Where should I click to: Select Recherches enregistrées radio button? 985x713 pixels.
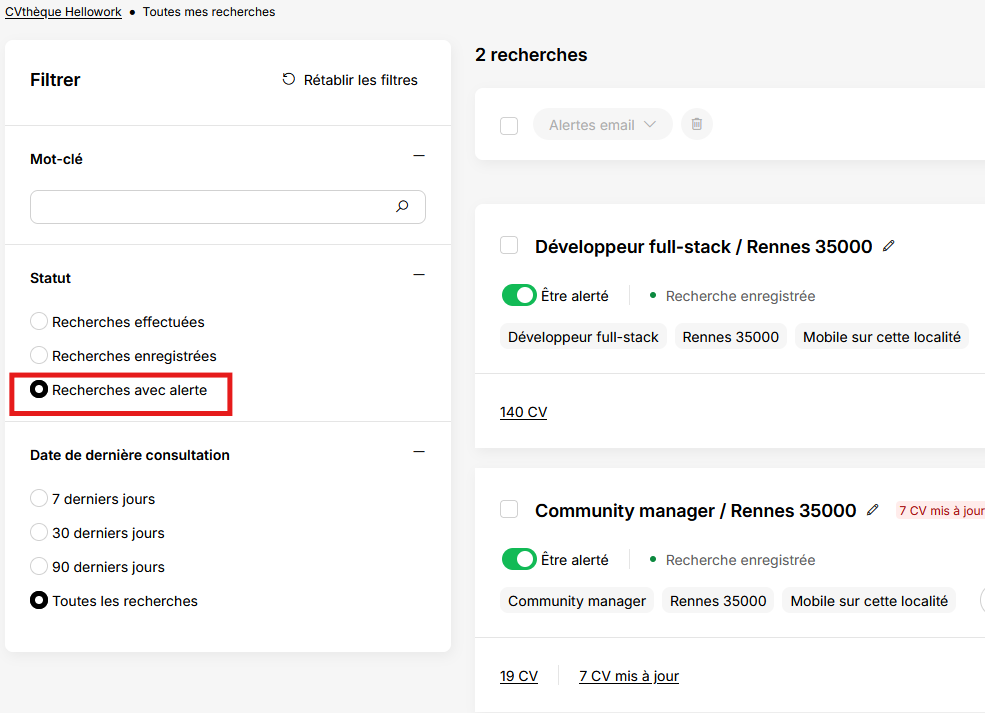(x=39, y=355)
